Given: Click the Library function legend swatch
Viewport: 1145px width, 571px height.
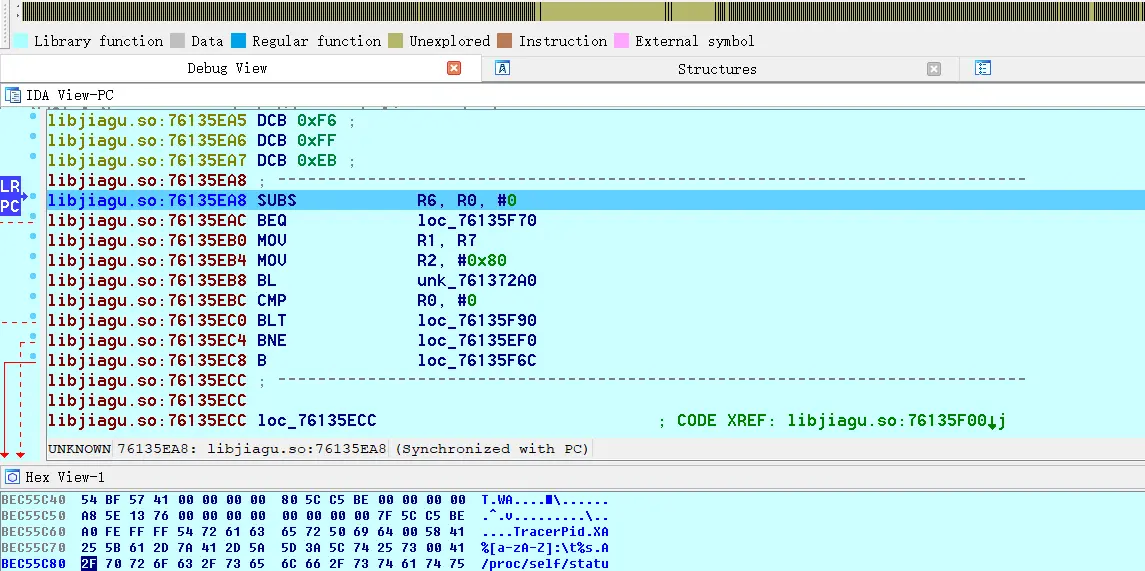Looking at the screenshot, I should coord(21,41).
